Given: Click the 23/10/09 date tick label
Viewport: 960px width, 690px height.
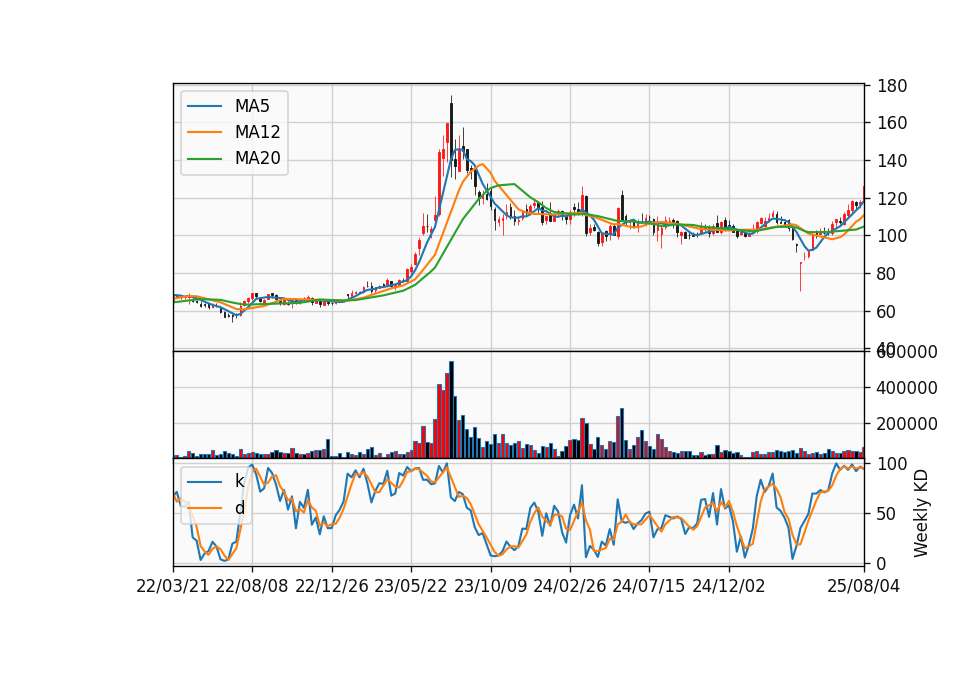Looking at the screenshot, I should 490,586.
